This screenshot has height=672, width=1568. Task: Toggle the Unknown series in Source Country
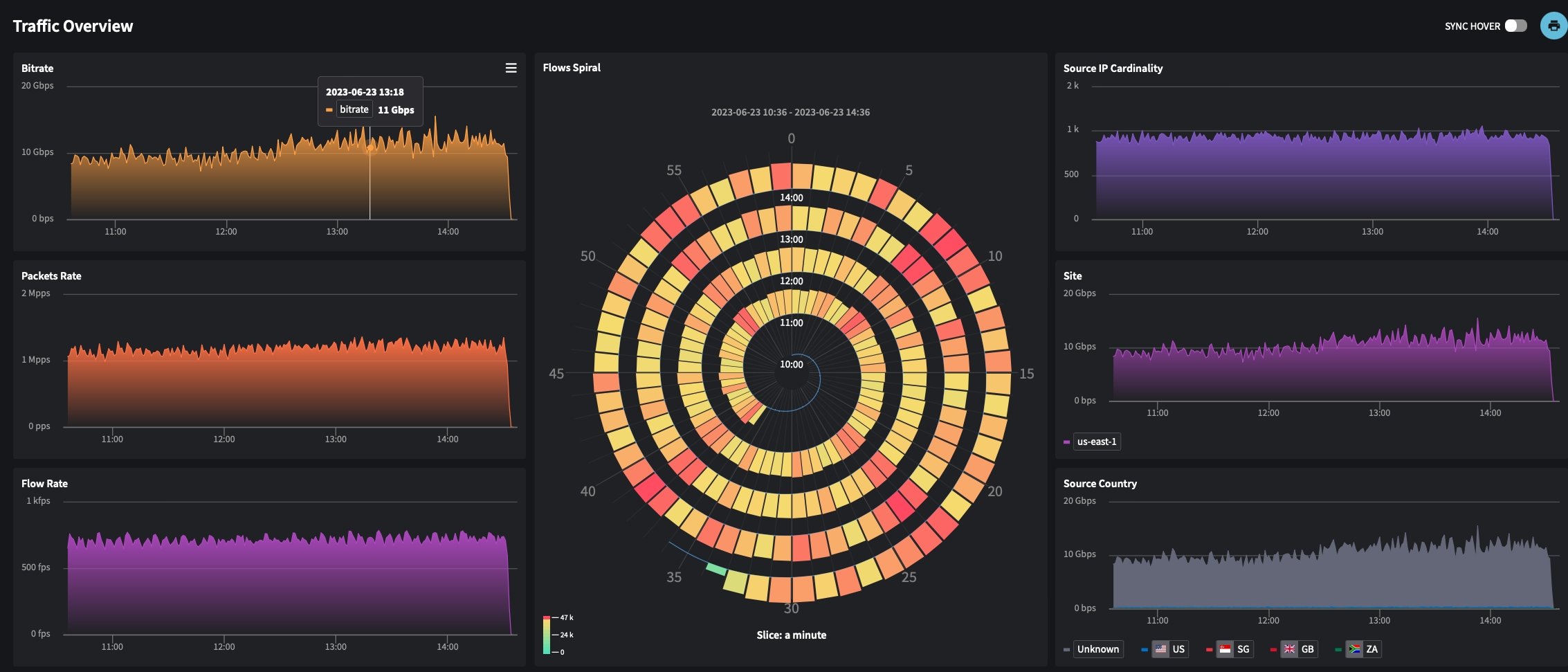click(1097, 649)
